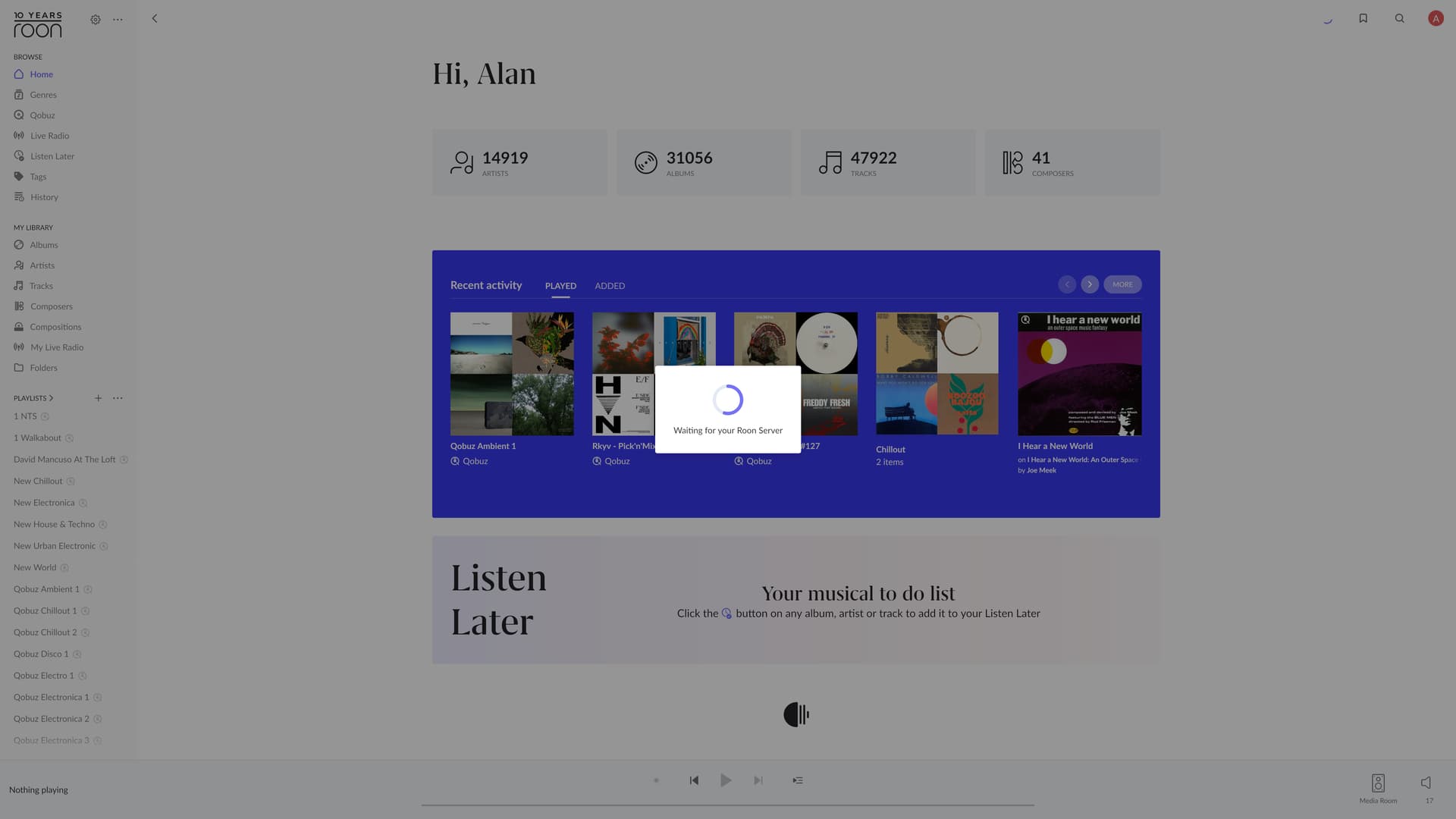Open Qobuz Ambient 1 cover thumbnail
Image resolution: width=1456 pixels, height=819 pixels.
point(512,374)
